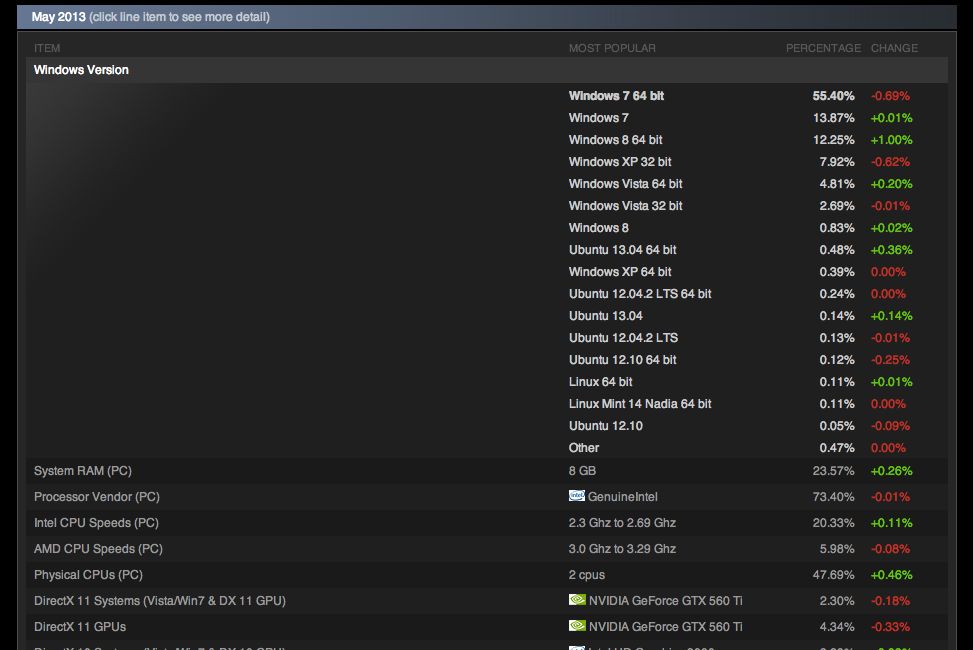The width and height of the screenshot is (973, 650).
Task: Click the 3.0 Ghz to 3.29 Ghz value
Action: (622, 549)
